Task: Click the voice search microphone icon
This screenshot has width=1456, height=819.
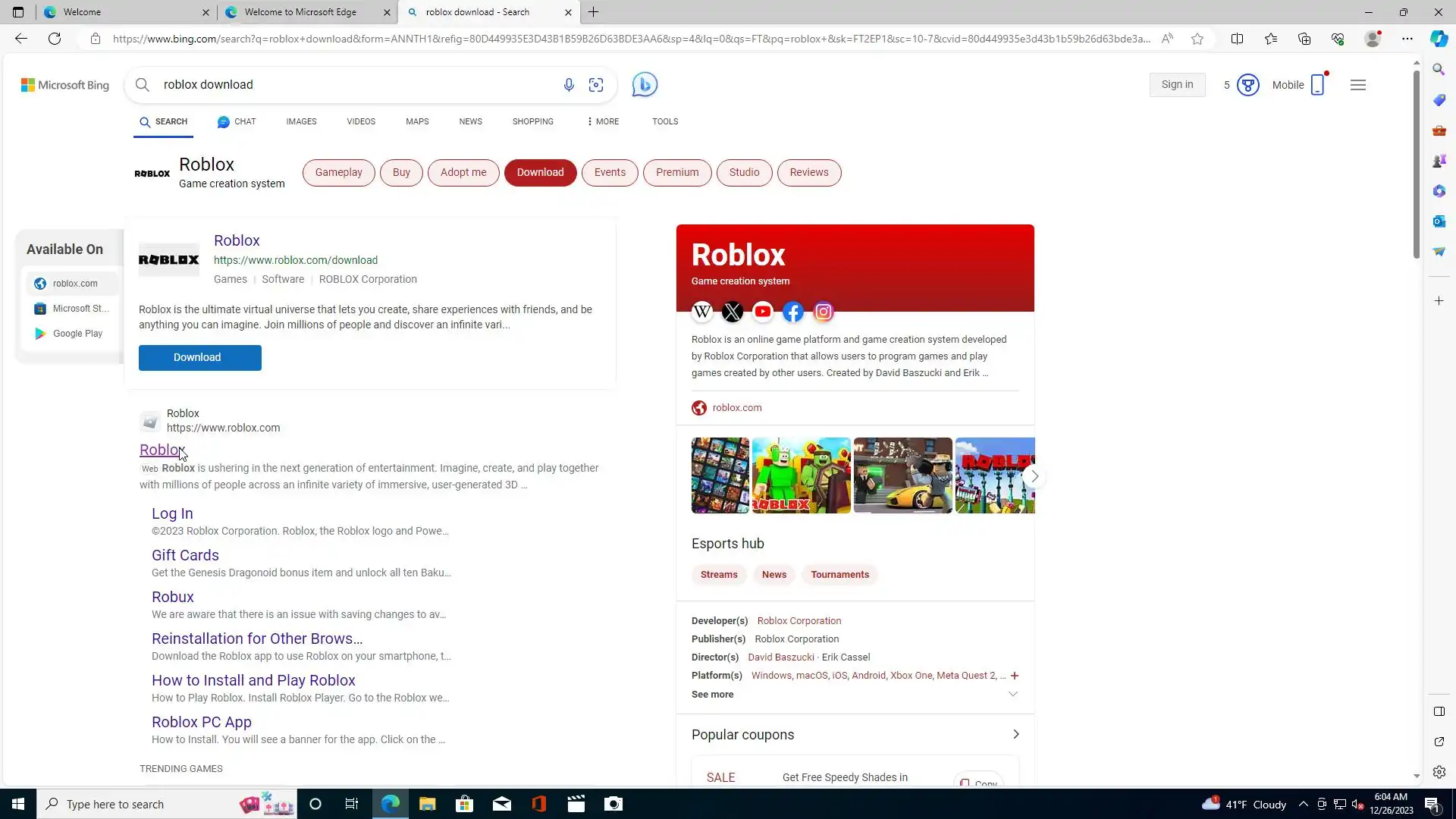Action: pos(568,85)
